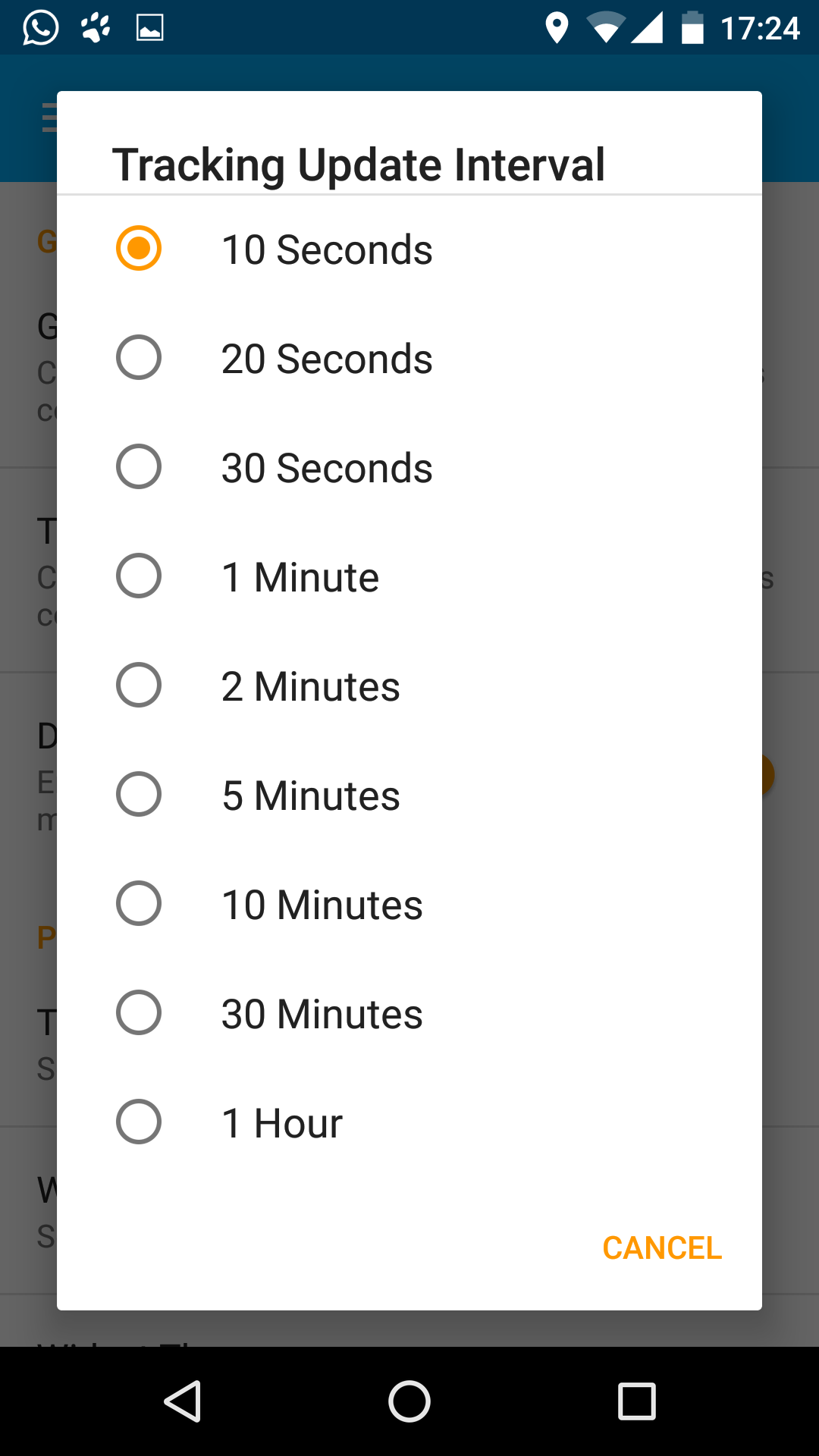
Task: Choose the 1 Hour interval
Action: click(x=409, y=1122)
